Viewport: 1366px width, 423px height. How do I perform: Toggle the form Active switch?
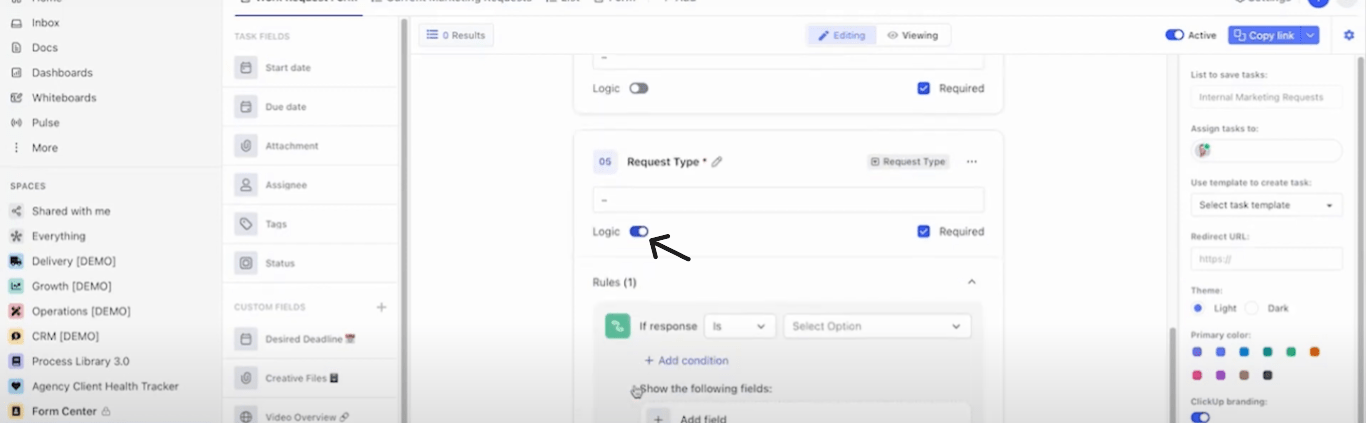point(1175,35)
